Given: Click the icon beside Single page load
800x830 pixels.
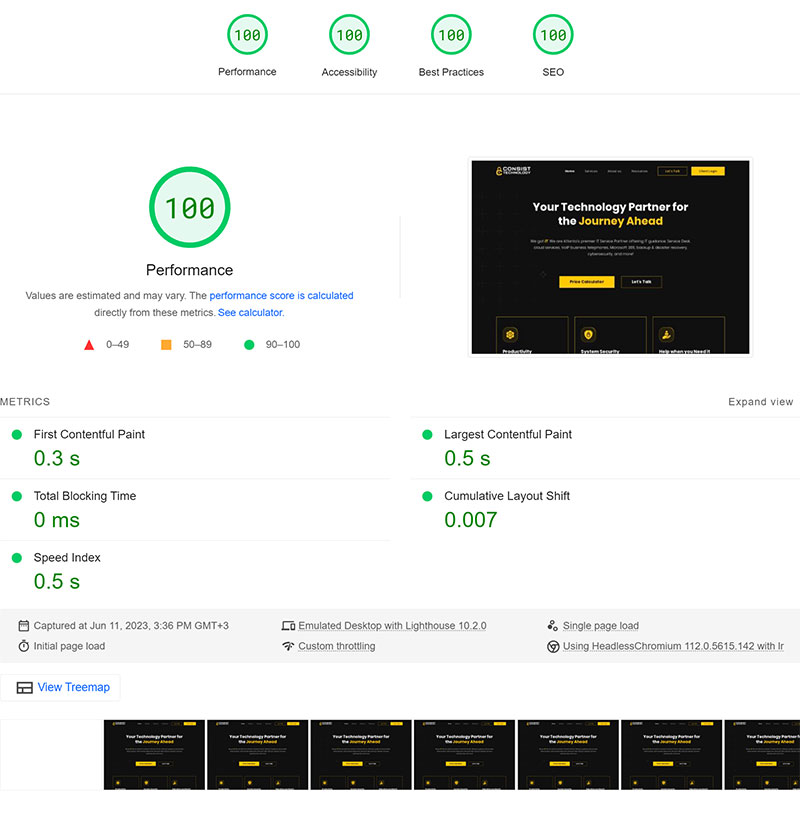Looking at the screenshot, I should tap(553, 626).
